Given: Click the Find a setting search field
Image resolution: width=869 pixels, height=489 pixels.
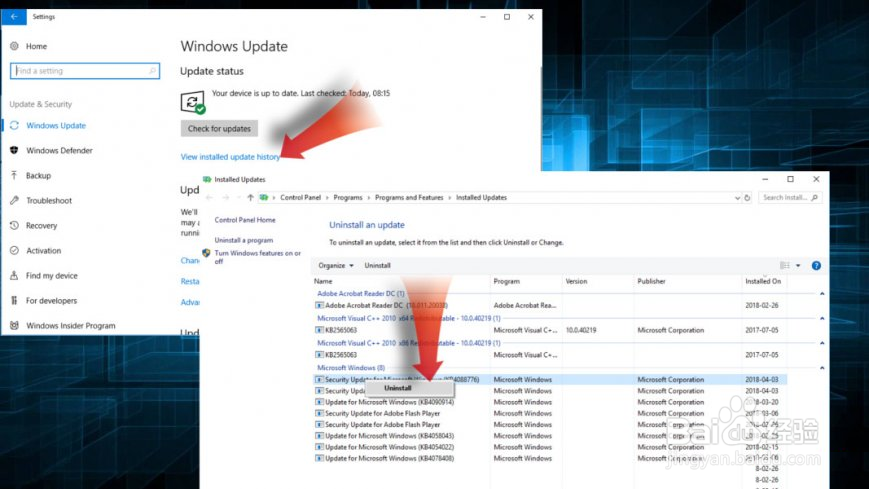Looking at the screenshot, I should pos(85,71).
